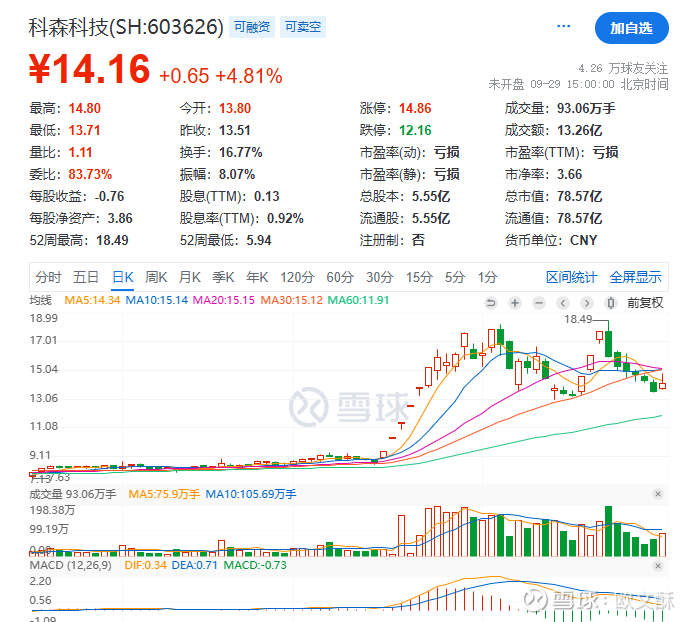Image resolution: width=695 pixels, height=622 pixels.
Task: Close the MACD indicator panel
Action: pyautogui.click(x=658, y=565)
